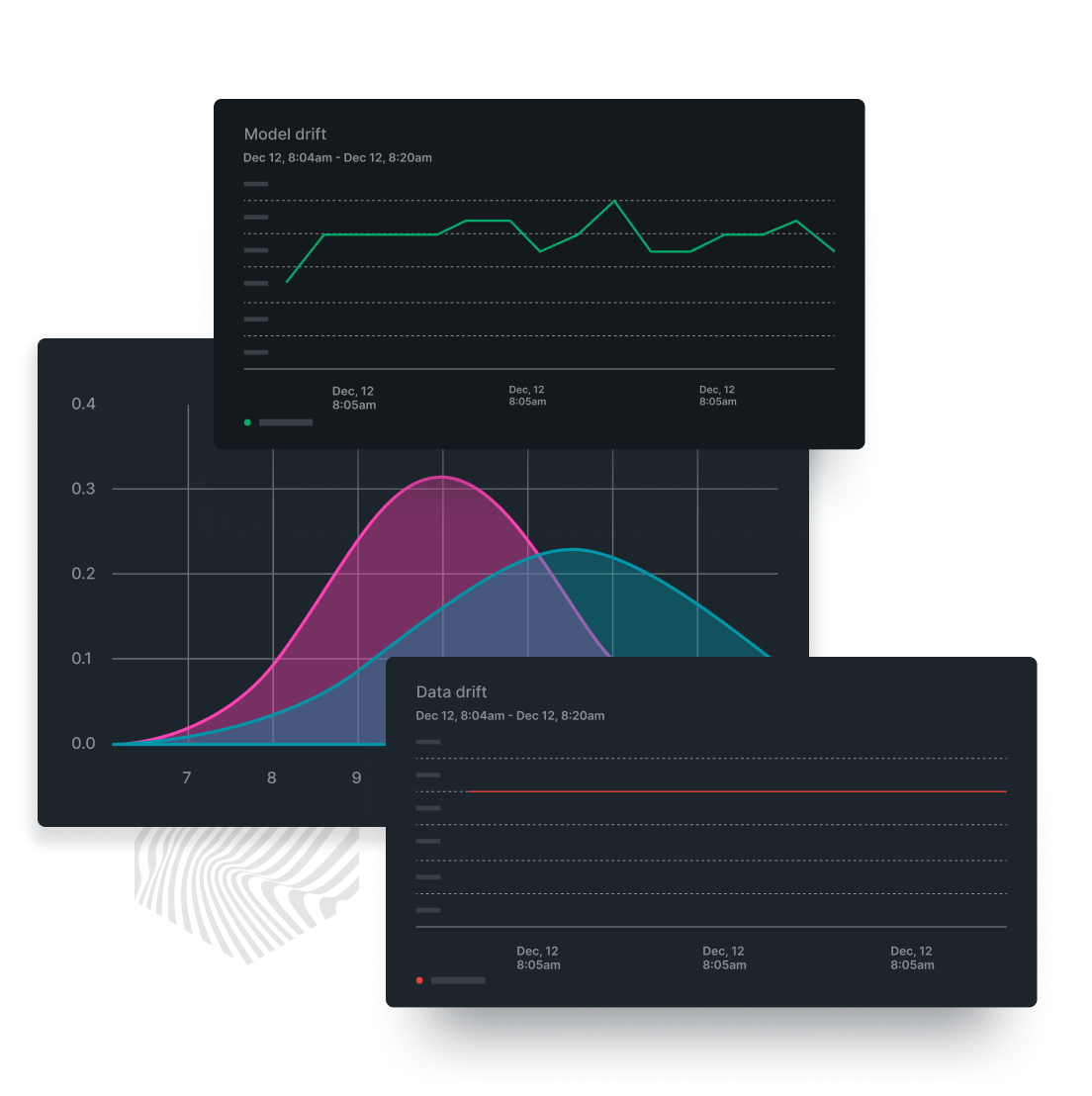Image resolution: width=1092 pixels, height=1096 pixels.
Task: Click the 0.3 y-axis label on distribution chart
Action: pyautogui.click(x=83, y=489)
